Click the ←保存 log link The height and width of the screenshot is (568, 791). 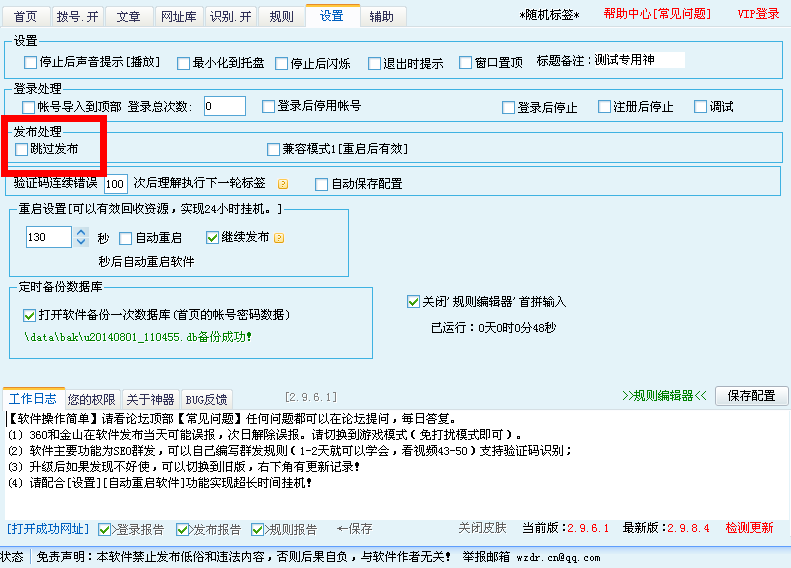(355, 529)
